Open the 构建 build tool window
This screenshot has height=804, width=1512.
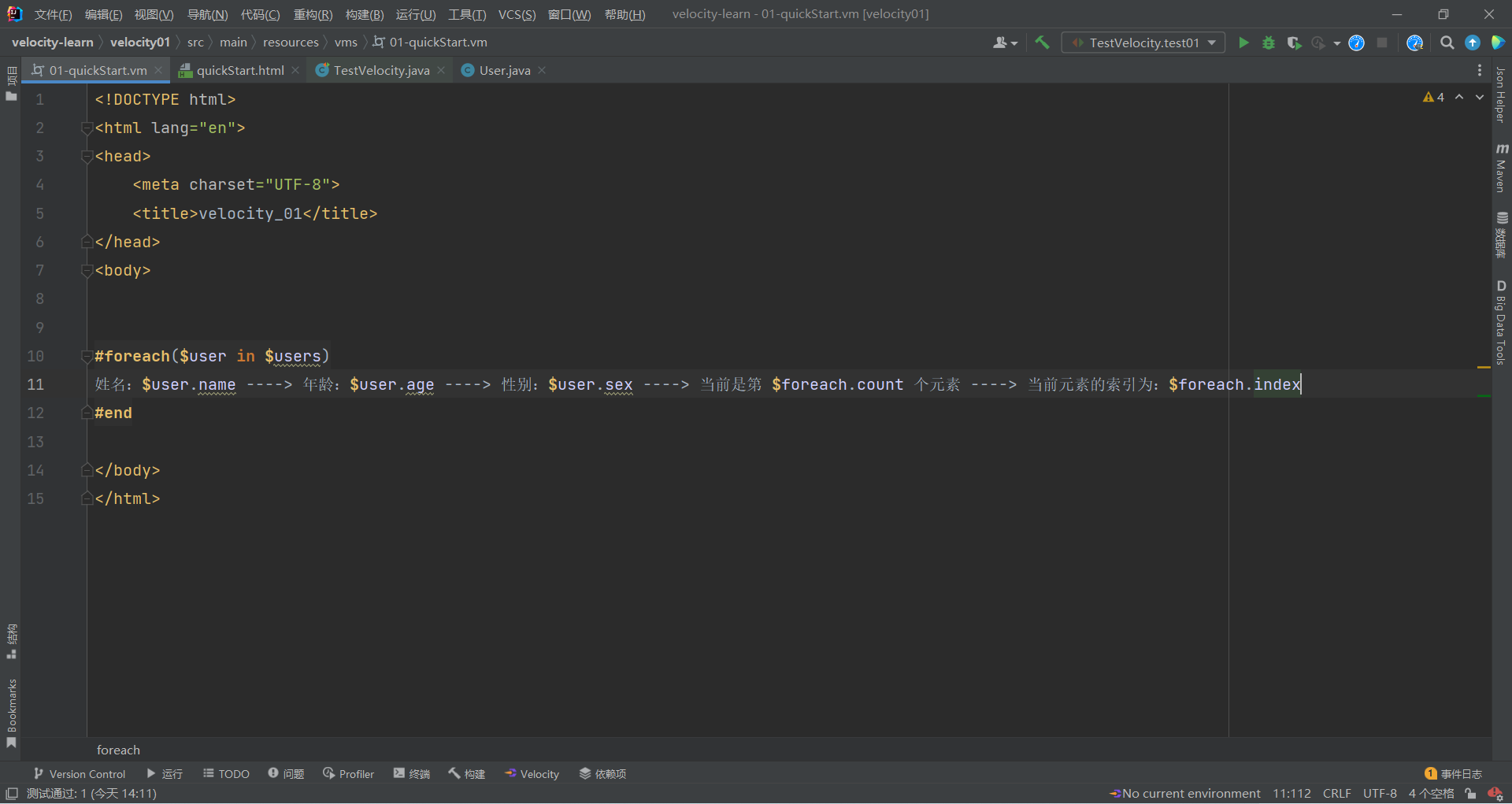pos(467,774)
